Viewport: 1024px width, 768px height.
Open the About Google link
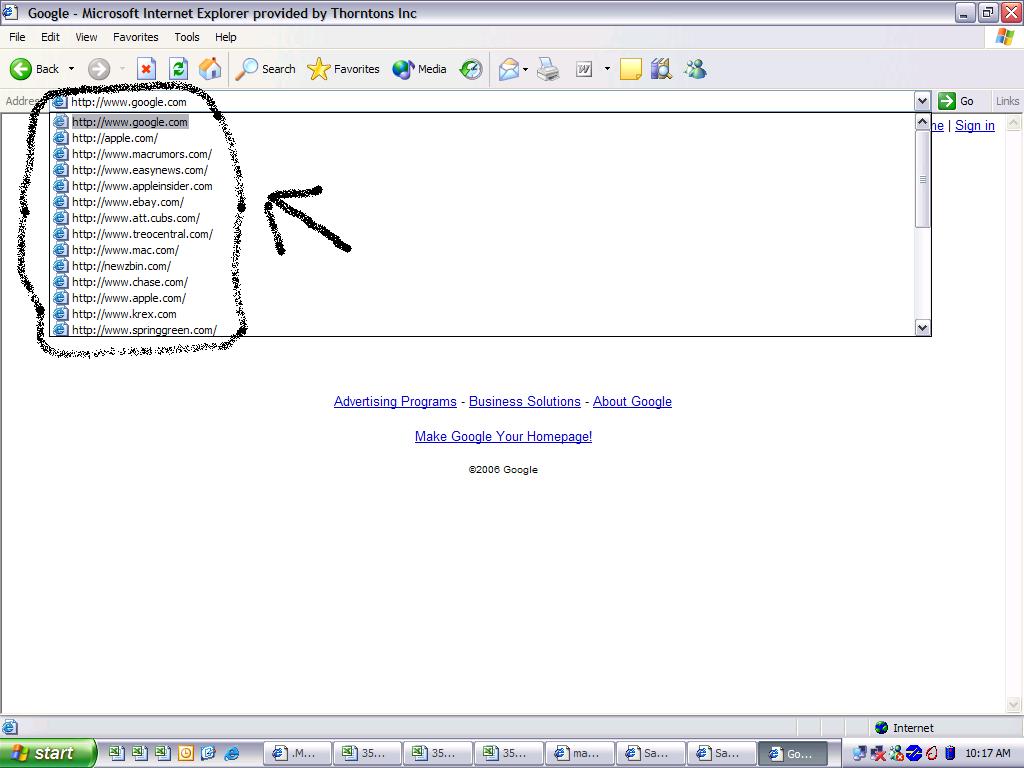pyautogui.click(x=632, y=402)
